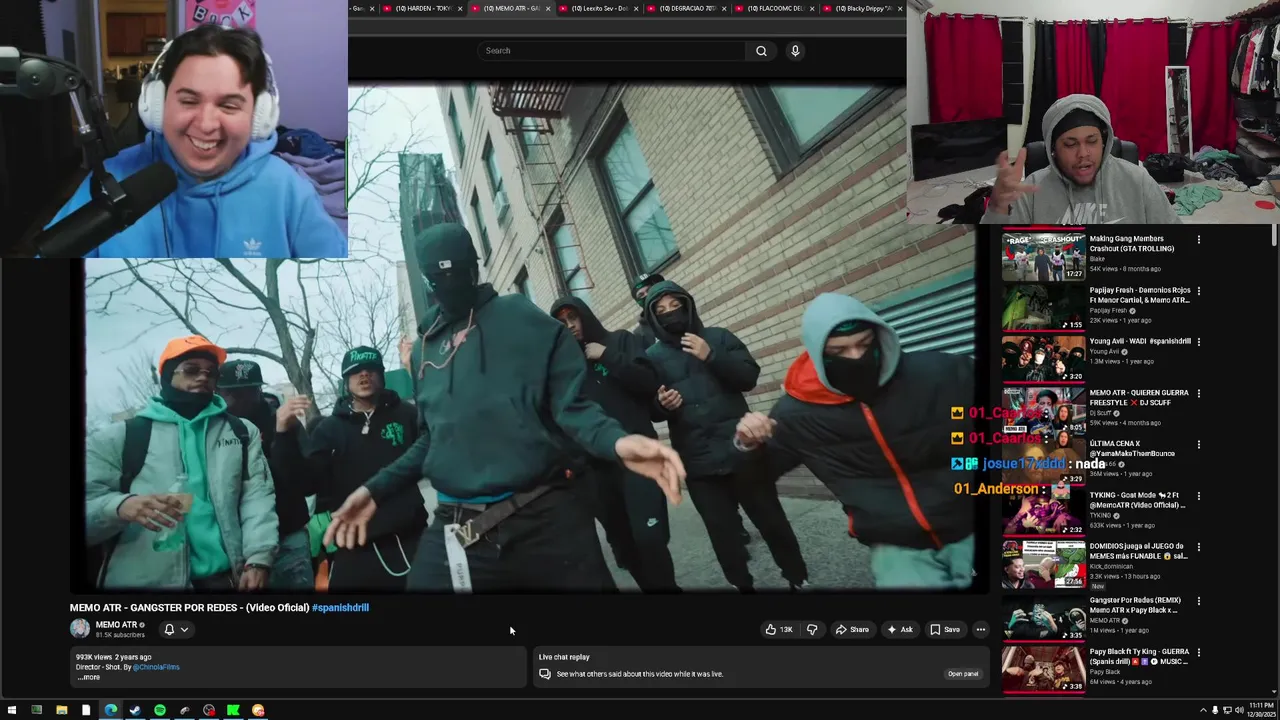
Task: Open File Explorer from the taskbar
Action: 62,710
